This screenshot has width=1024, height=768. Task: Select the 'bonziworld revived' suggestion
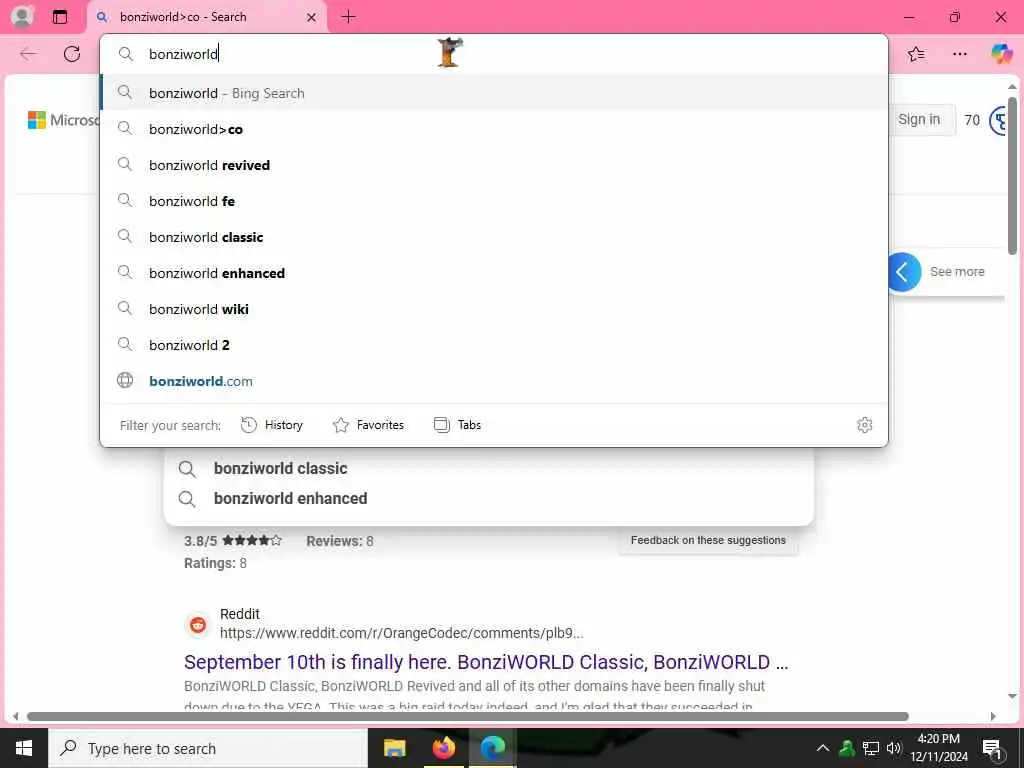coord(494,165)
